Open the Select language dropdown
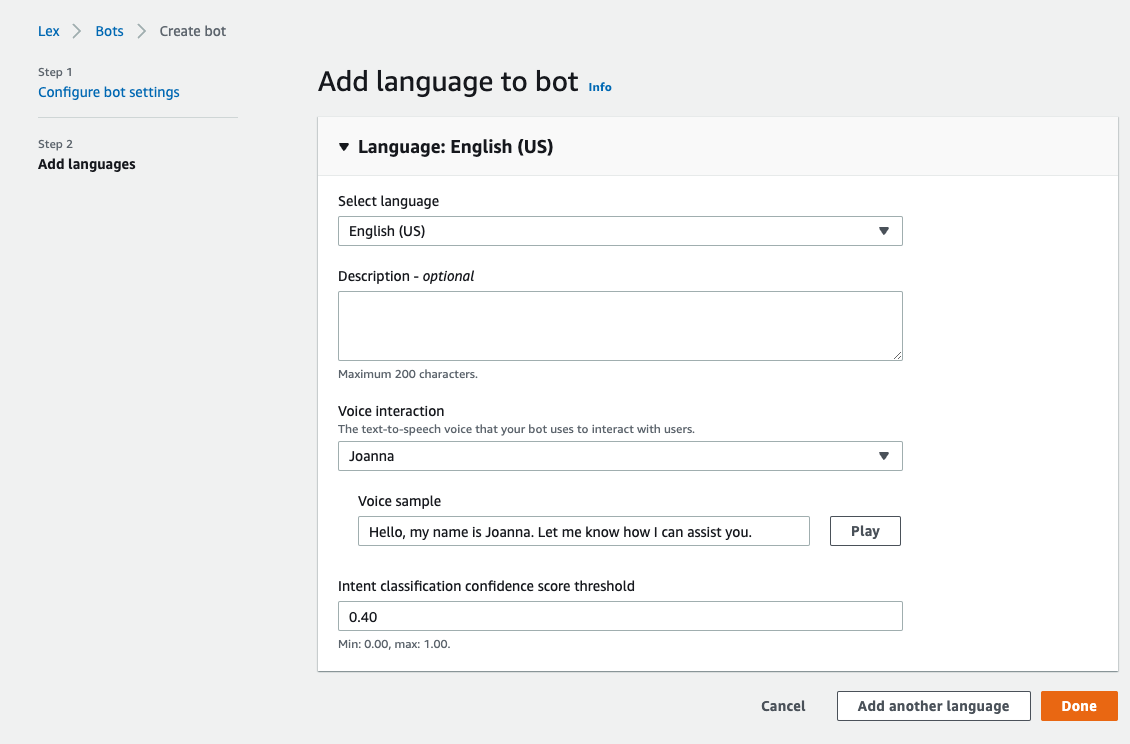The image size is (1130, 744). coord(620,231)
